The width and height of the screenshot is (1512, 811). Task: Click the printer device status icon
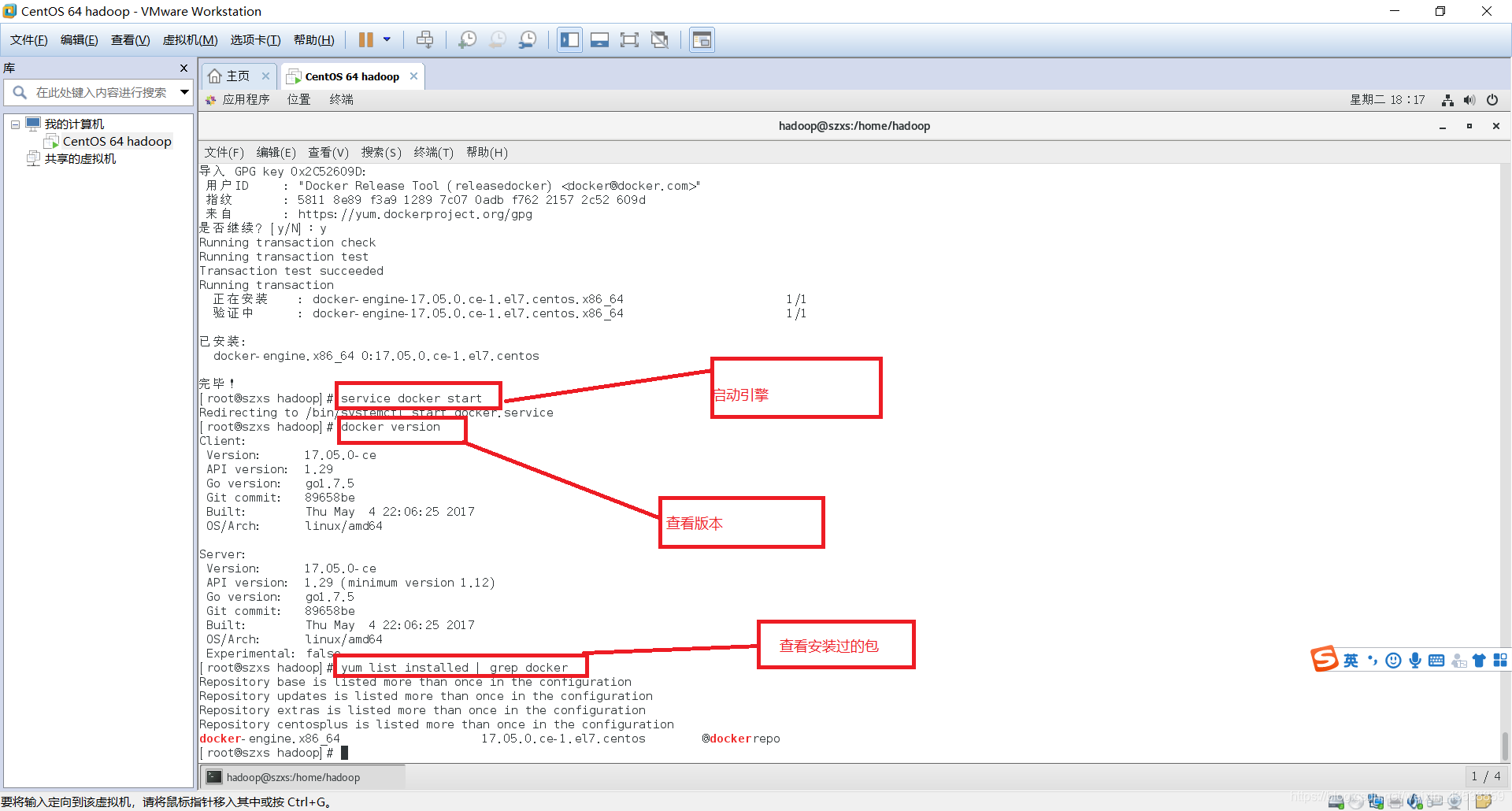(x=1395, y=802)
